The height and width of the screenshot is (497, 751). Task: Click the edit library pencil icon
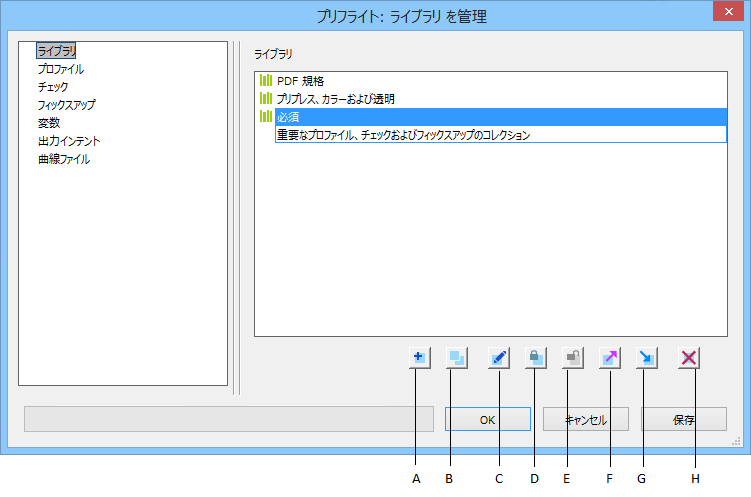[499, 358]
